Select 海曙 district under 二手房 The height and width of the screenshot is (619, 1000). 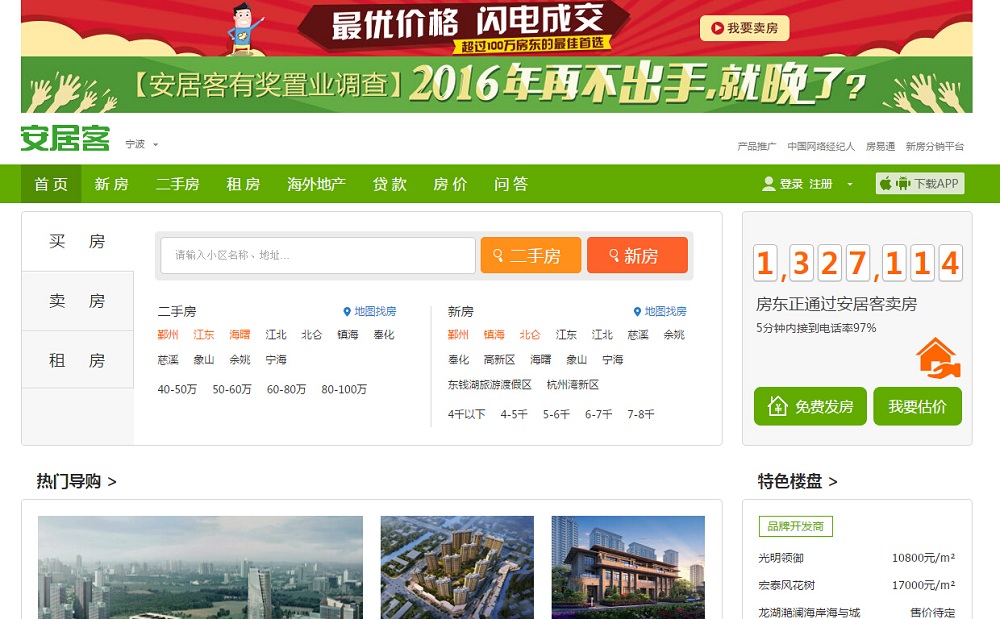[x=240, y=334]
